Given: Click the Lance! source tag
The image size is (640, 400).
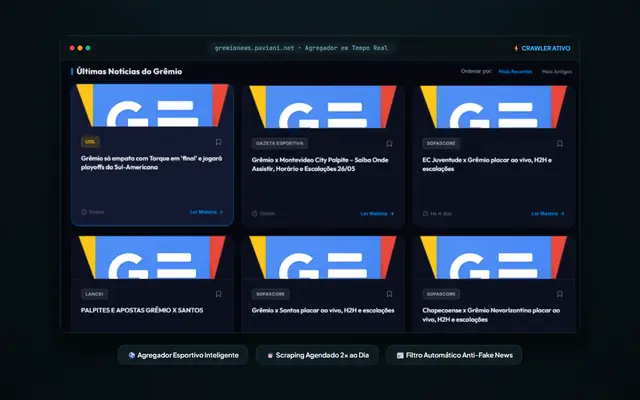Looking at the screenshot, I should click(x=94, y=294).
